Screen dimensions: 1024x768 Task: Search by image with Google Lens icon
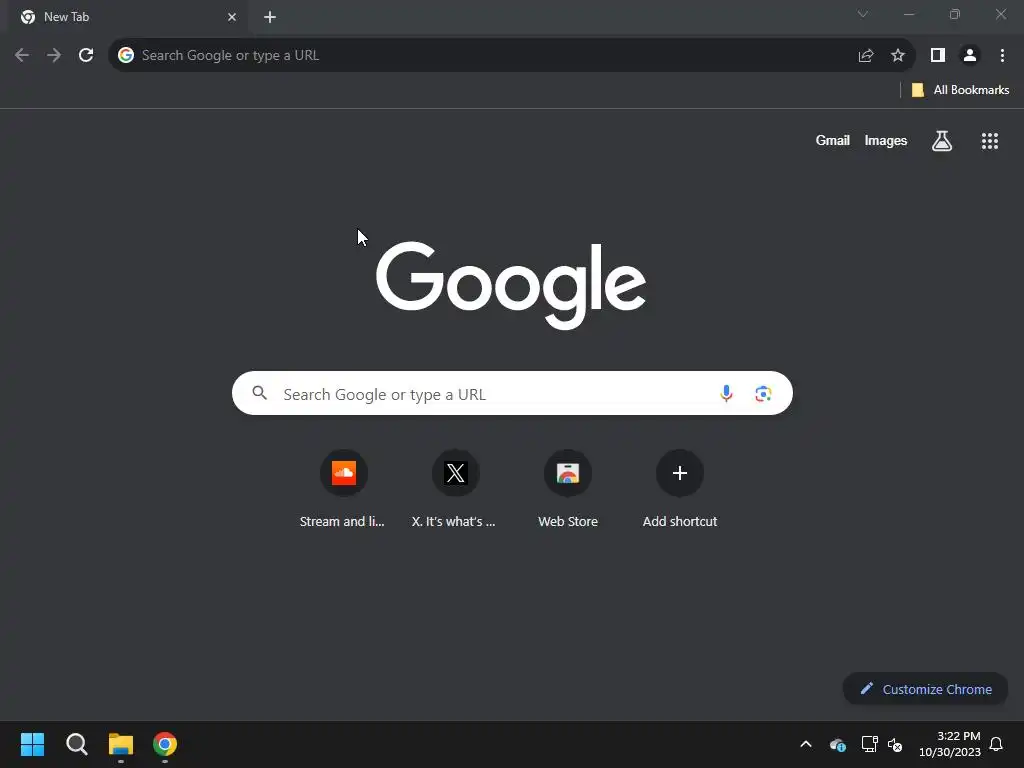tap(763, 393)
